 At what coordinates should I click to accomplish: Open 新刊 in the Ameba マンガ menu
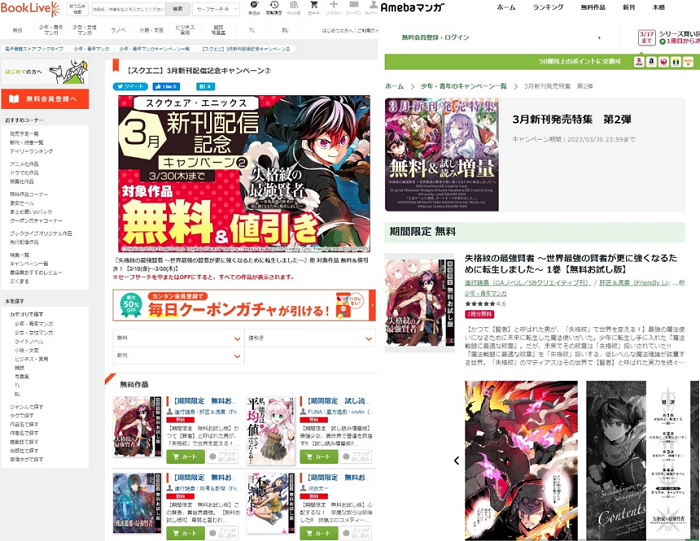point(629,7)
